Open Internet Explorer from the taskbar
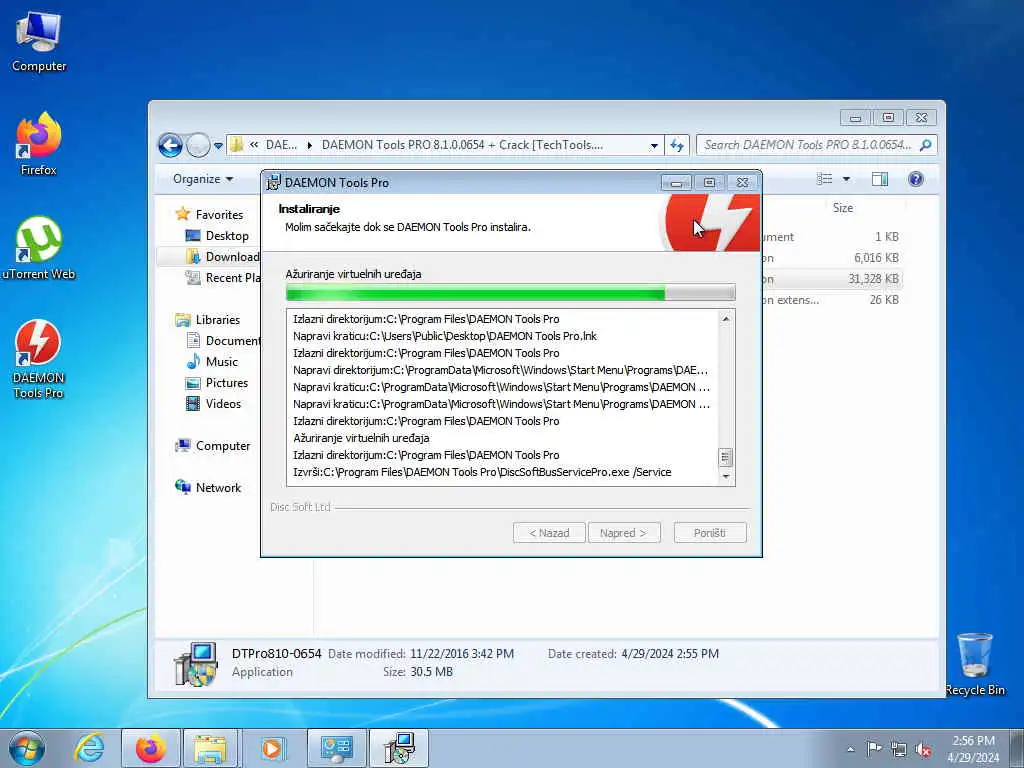The width and height of the screenshot is (1024, 768). [x=89, y=748]
